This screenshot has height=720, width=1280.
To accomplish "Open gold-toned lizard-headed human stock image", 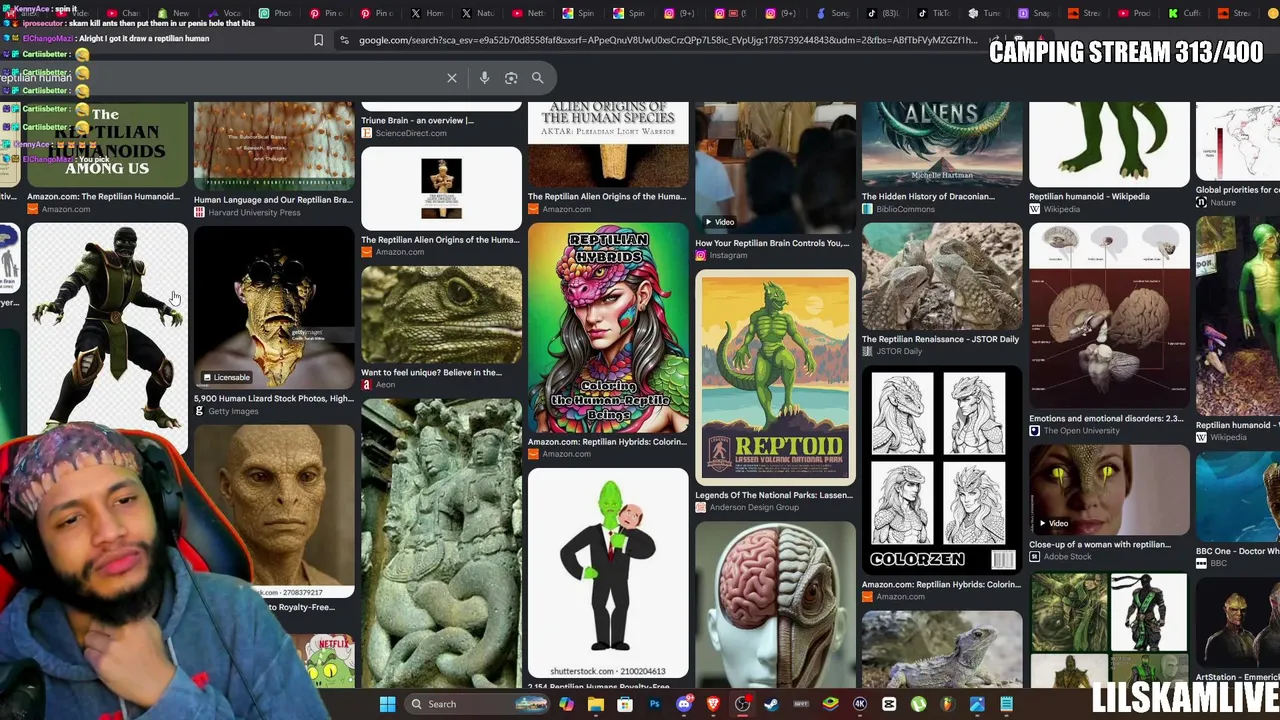I will [x=274, y=306].
